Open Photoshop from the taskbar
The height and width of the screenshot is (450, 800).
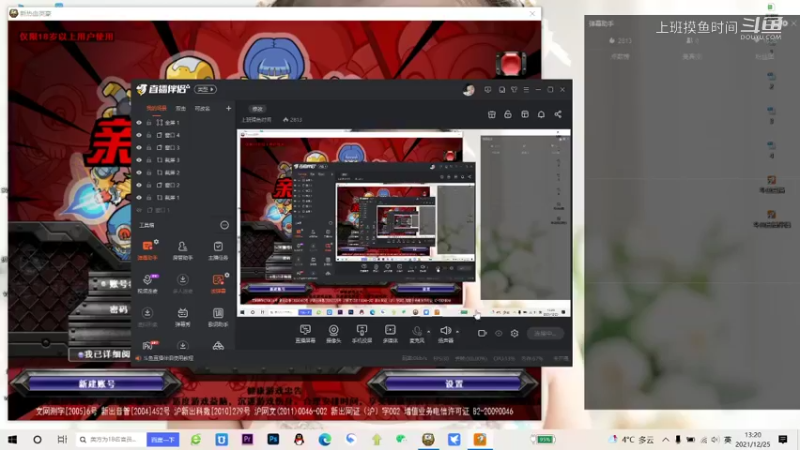pyautogui.click(x=273, y=439)
